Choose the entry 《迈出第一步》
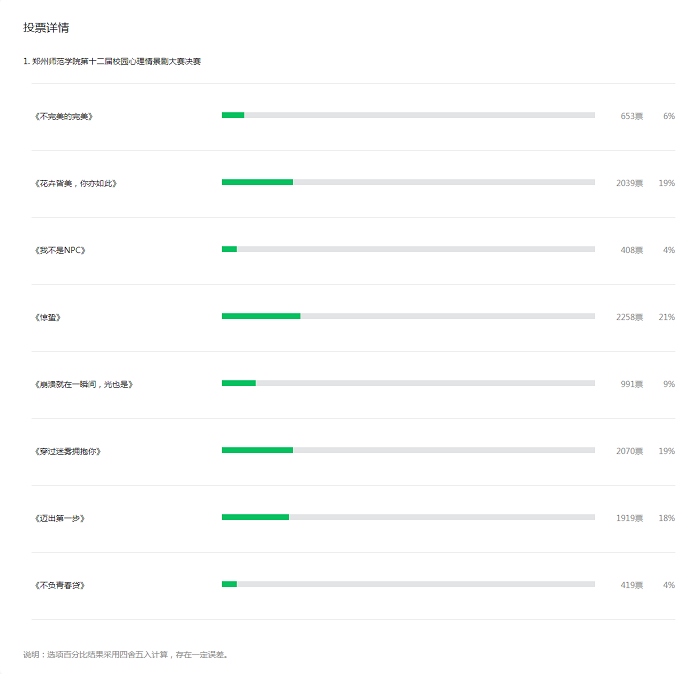Image resolution: width=700 pixels, height=674 pixels. coord(60,518)
